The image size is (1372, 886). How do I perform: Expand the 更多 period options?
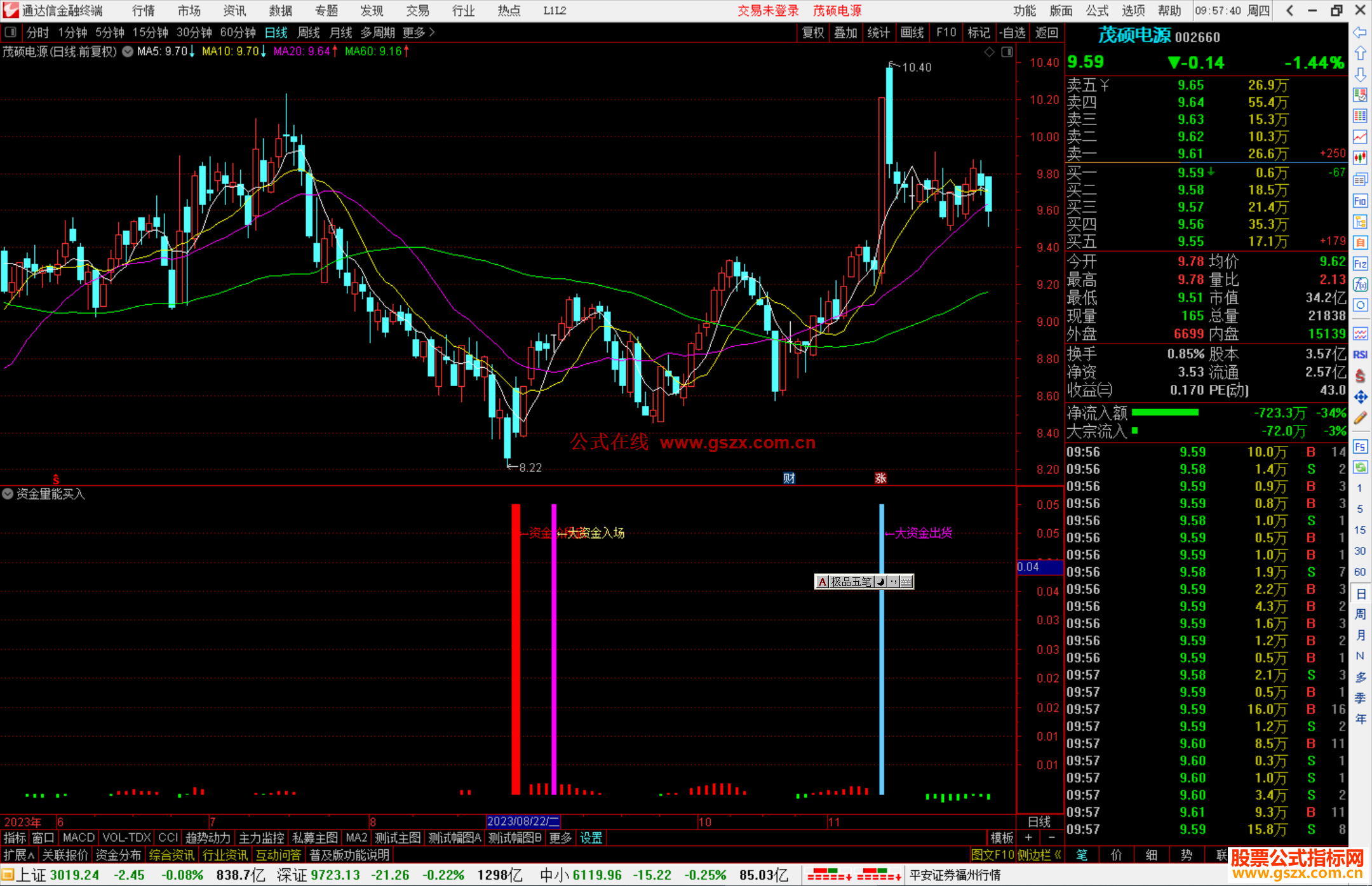tap(419, 32)
